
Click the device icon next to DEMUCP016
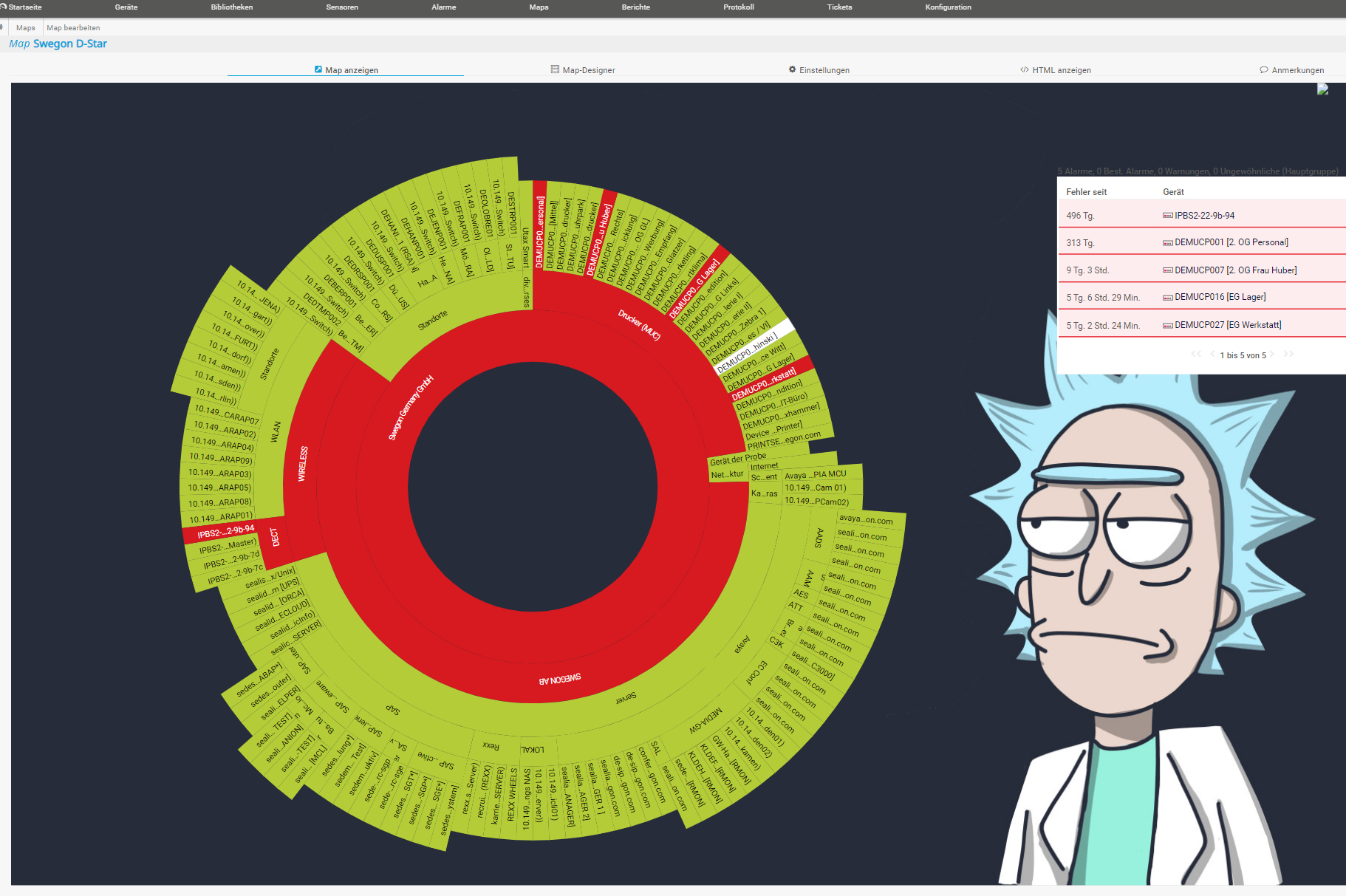coord(1167,298)
